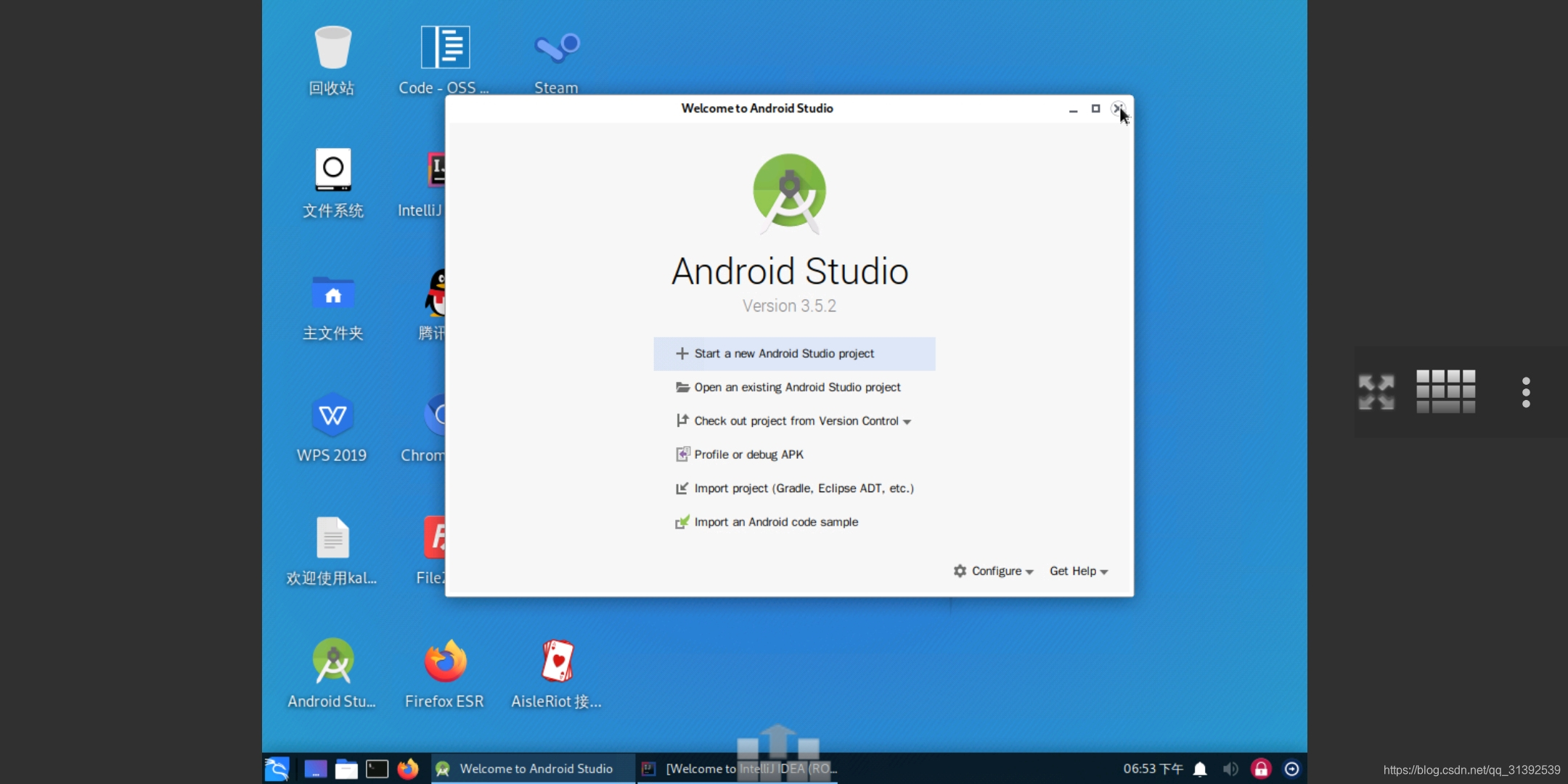Open Code - OSS desktop icon
1568x784 pixels.
(x=445, y=48)
